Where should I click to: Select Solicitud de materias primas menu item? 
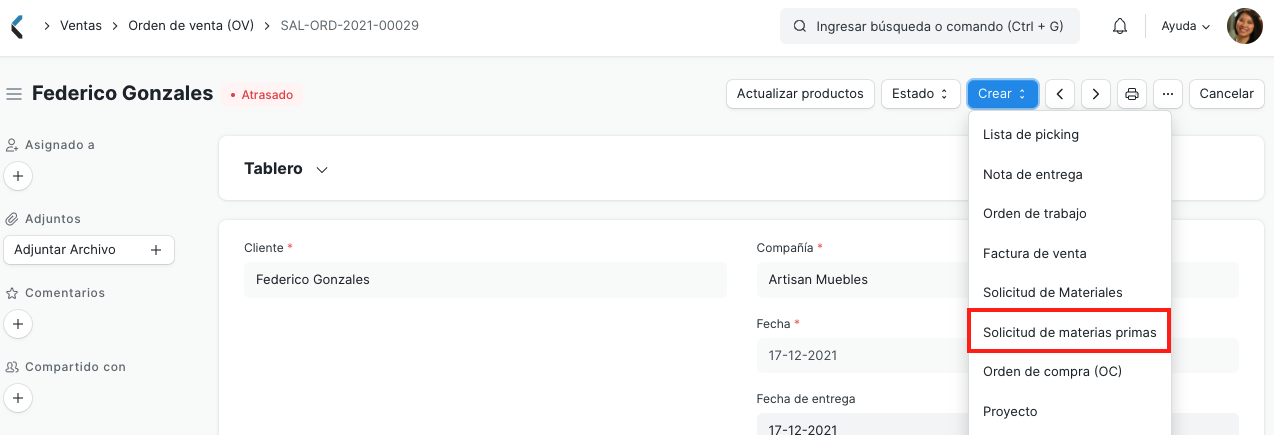pos(1070,332)
